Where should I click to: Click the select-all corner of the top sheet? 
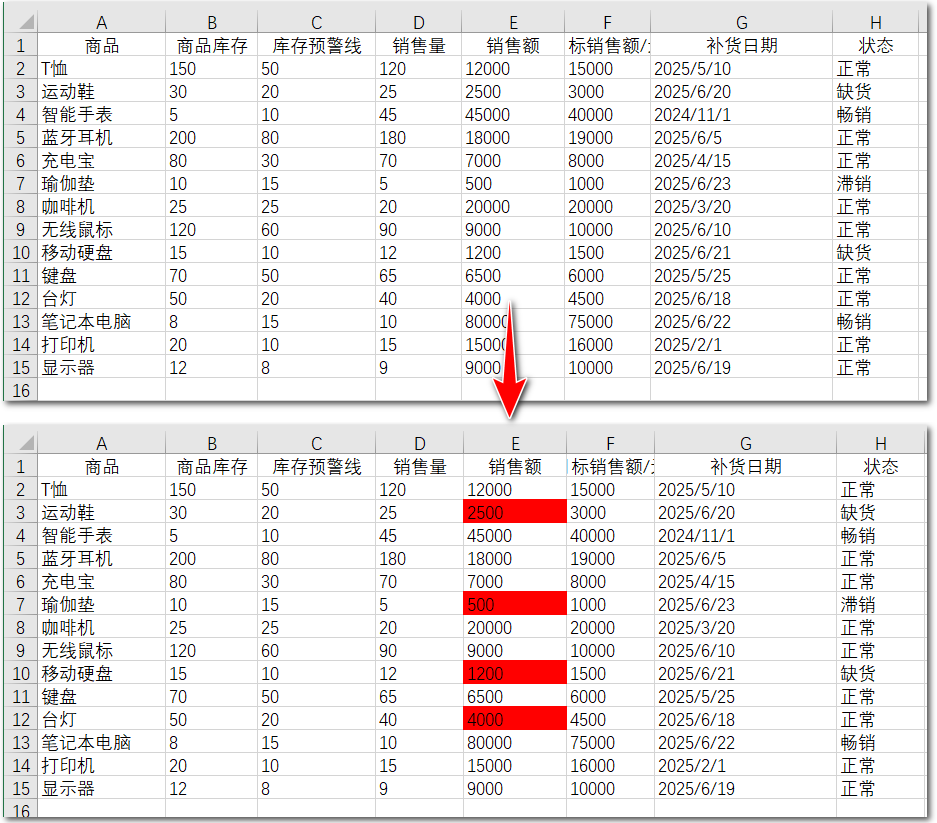coord(22,22)
